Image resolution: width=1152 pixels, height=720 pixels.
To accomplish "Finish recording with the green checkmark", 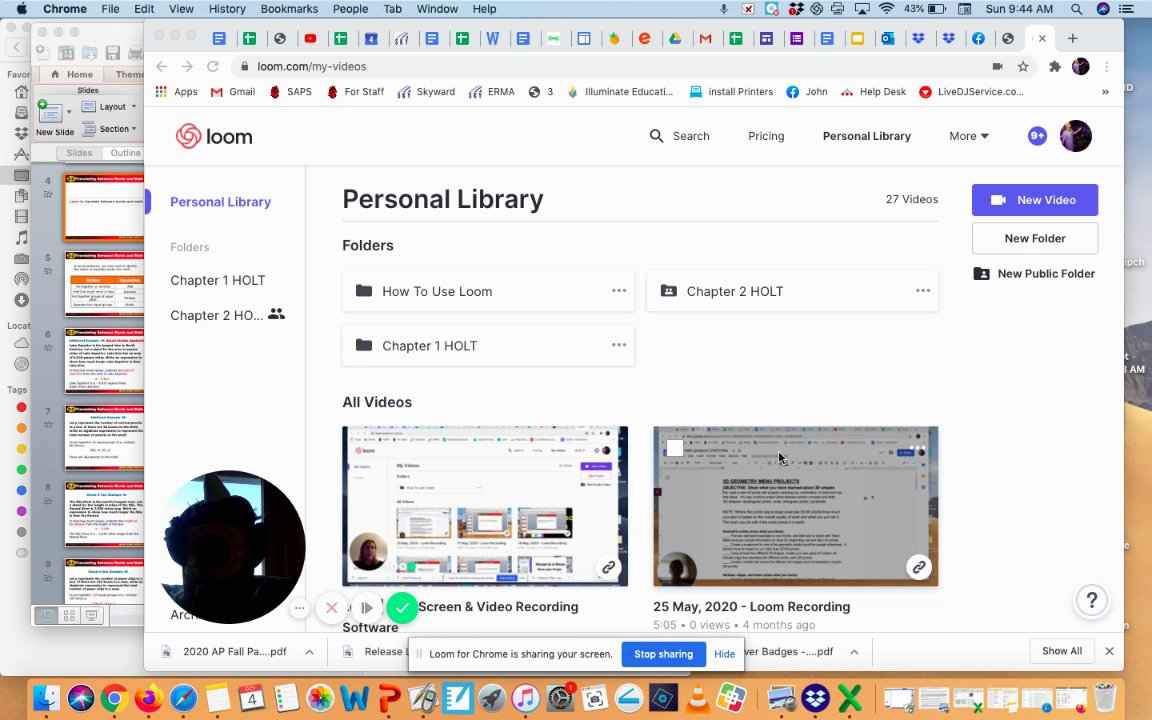I will (x=402, y=608).
